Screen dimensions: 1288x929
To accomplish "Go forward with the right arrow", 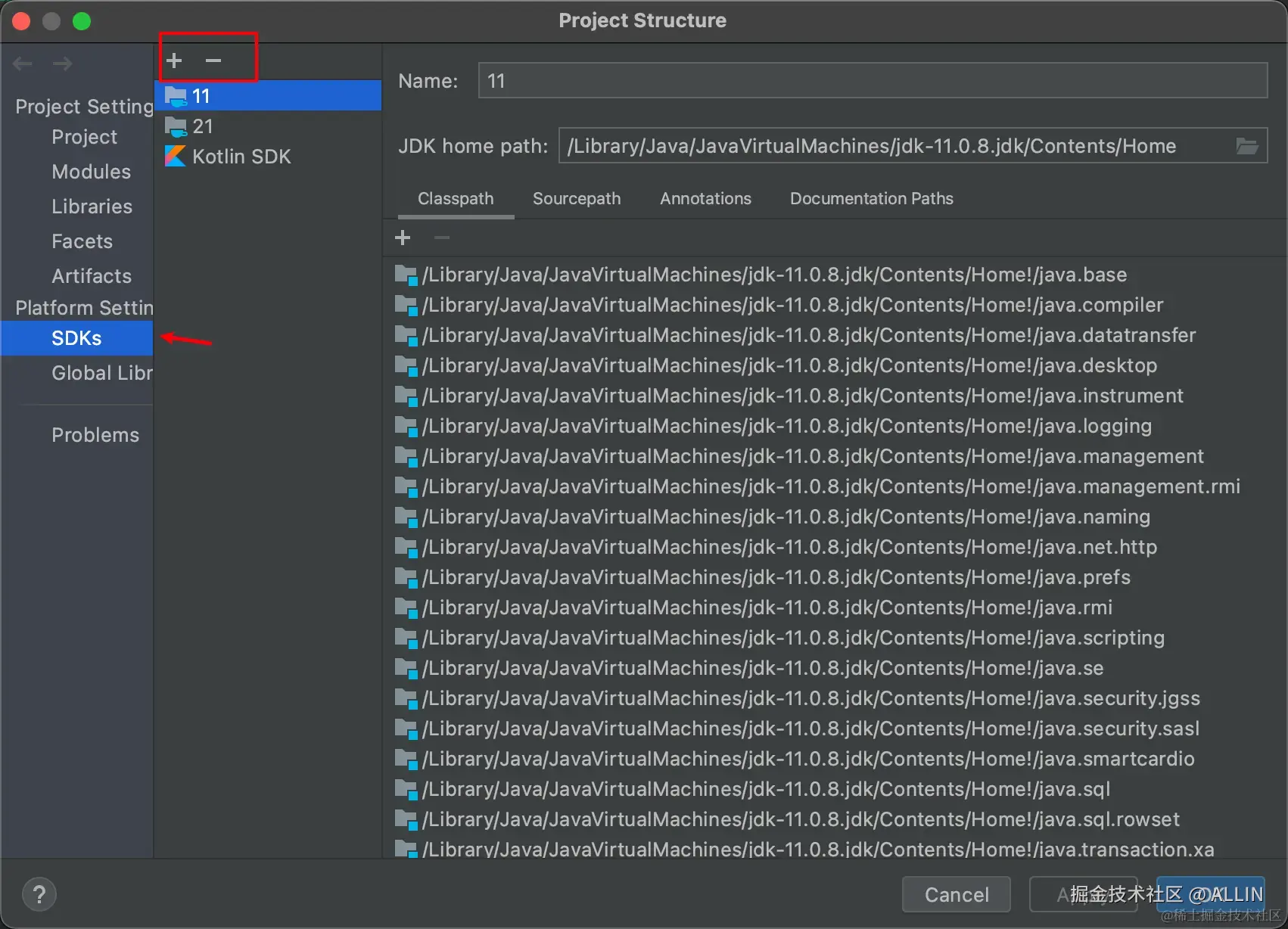I will point(63,64).
